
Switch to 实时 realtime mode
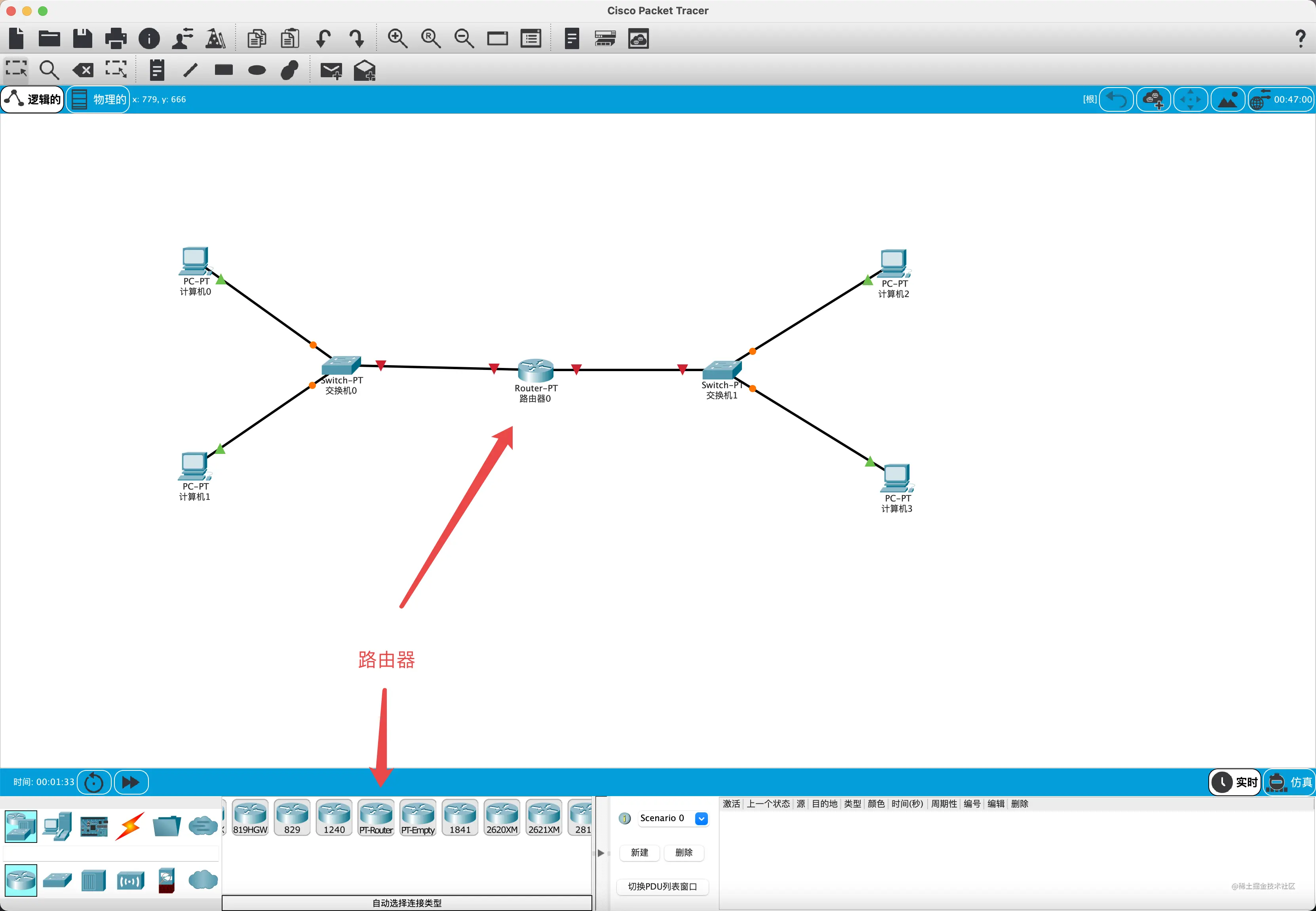(x=1235, y=782)
